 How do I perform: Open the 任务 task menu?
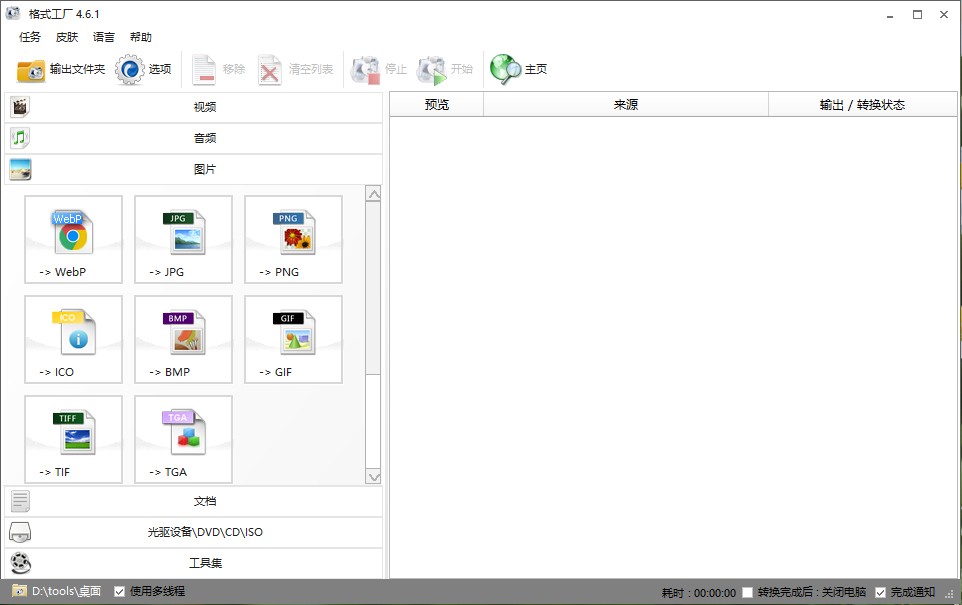pos(29,37)
